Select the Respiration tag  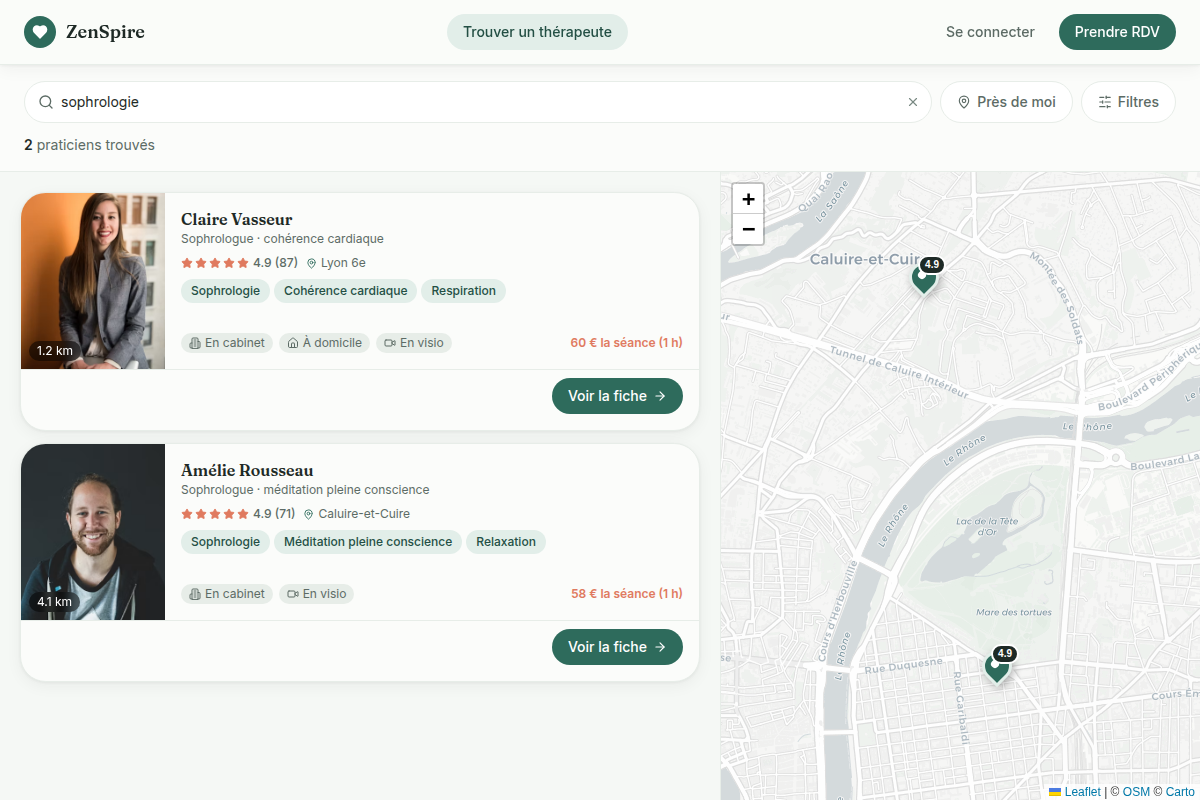(x=464, y=291)
